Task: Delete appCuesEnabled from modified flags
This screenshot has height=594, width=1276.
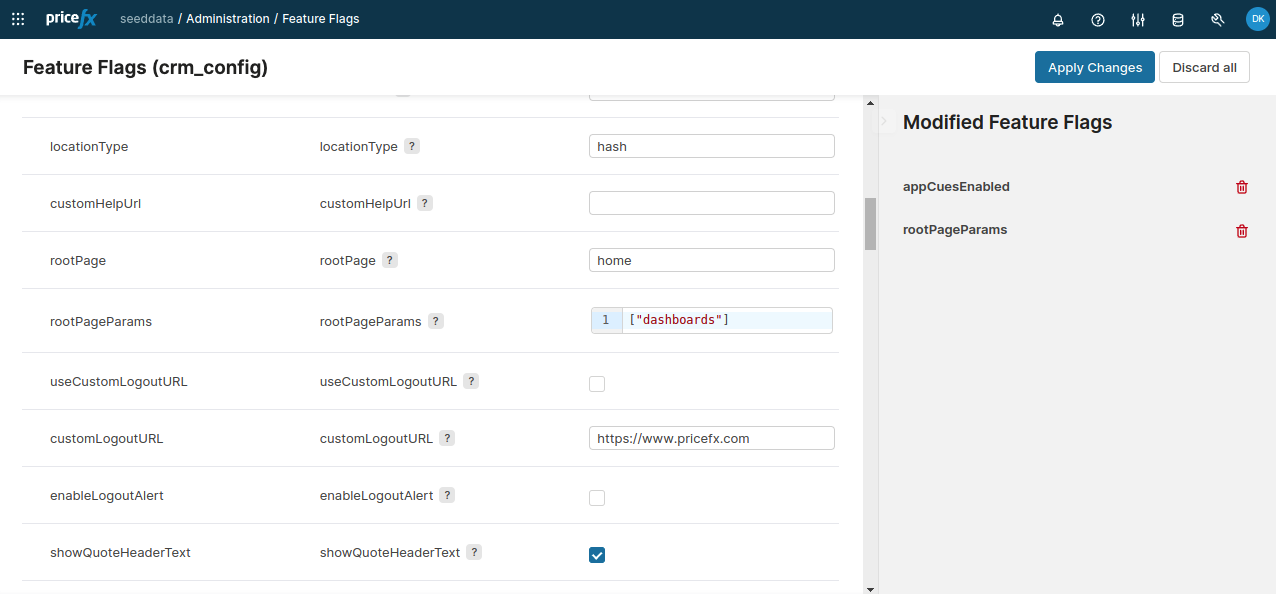Action: pyautogui.click(x=1242, y=187)
